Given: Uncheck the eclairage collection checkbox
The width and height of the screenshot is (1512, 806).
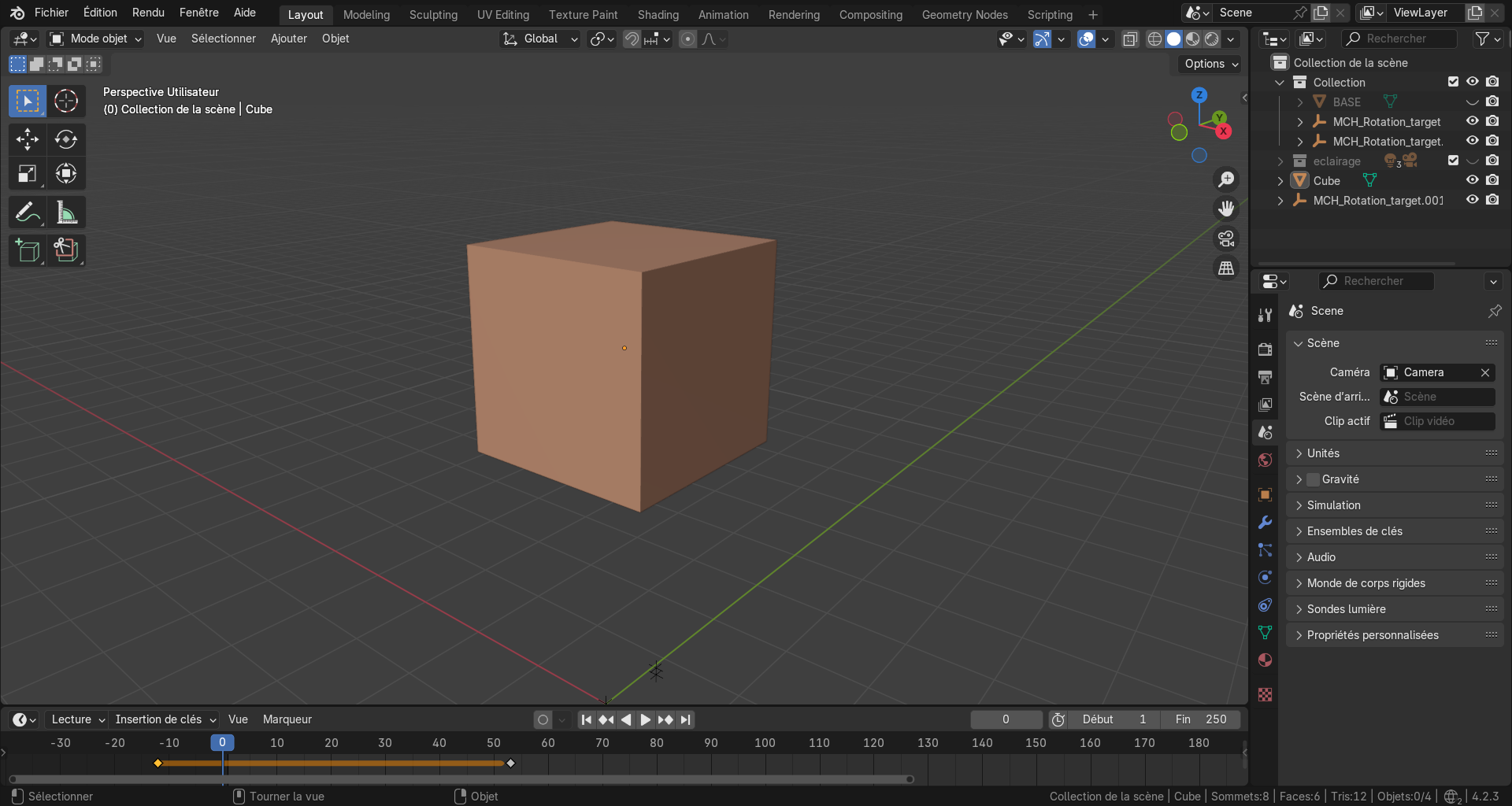Looking at the screenshot, I should coord(1453,161).
